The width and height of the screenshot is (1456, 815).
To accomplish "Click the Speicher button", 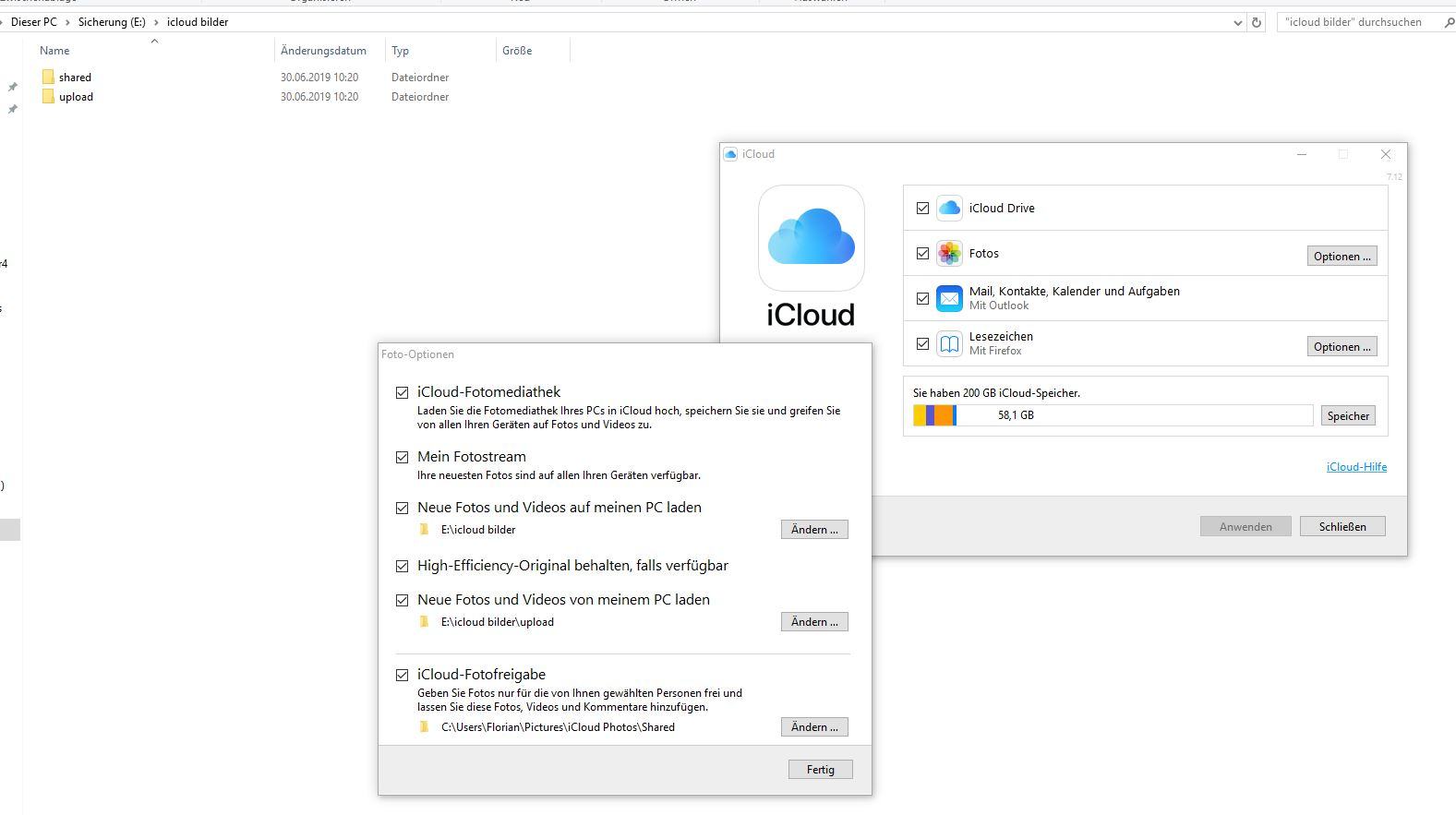I will click(x=1348, y=415).
